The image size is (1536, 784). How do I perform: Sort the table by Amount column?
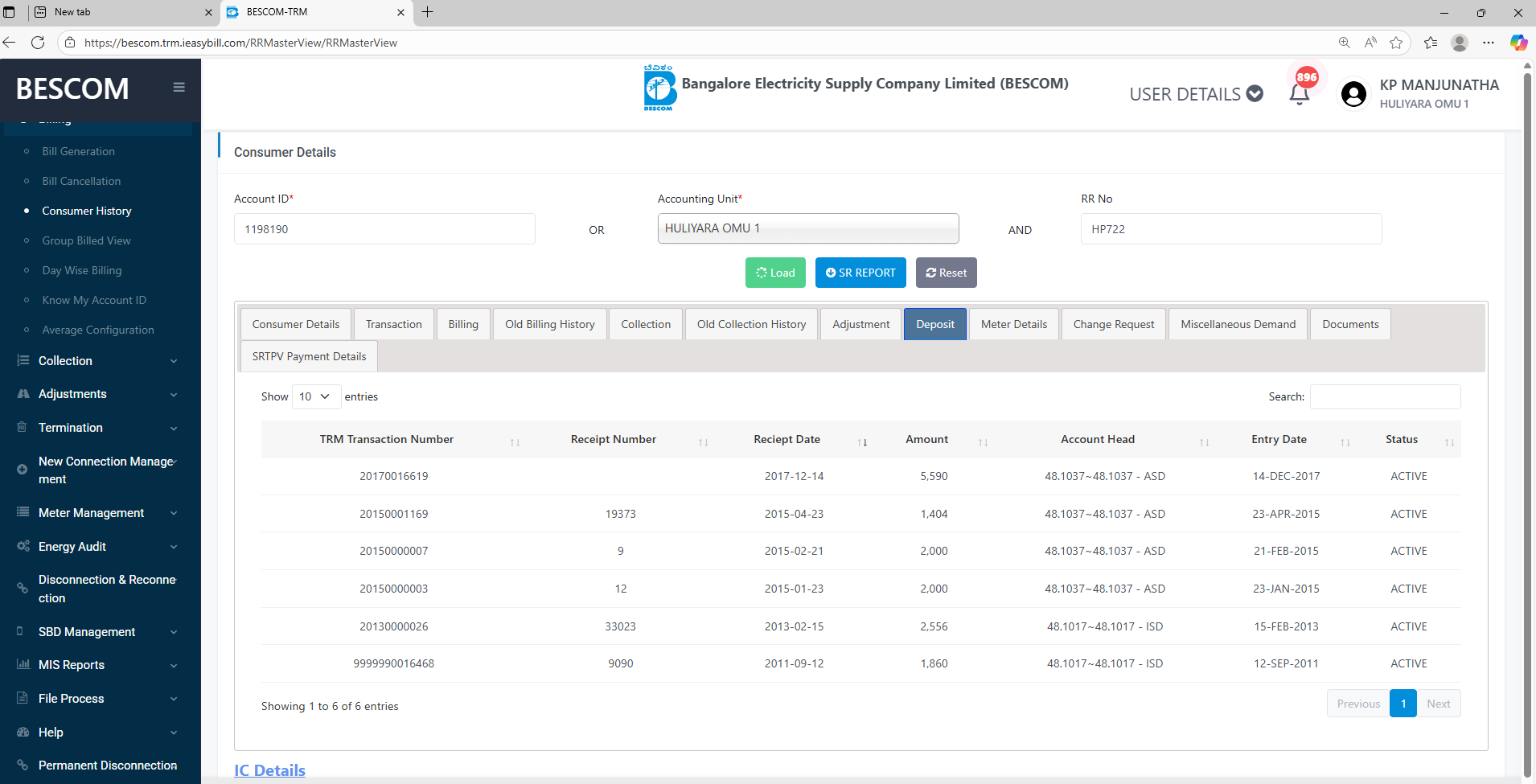click(926, 439)
